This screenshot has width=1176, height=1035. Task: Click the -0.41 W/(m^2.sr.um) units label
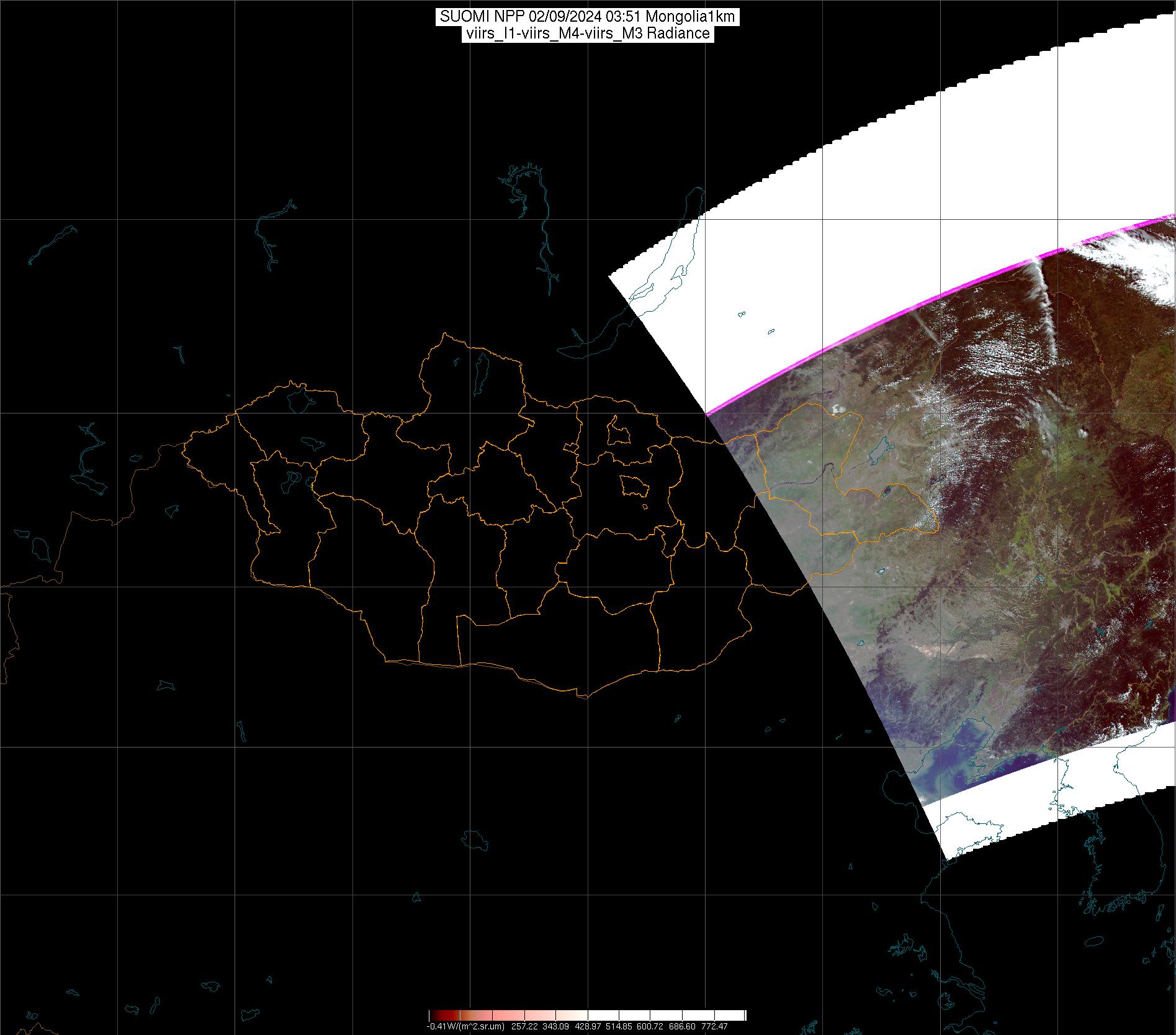[465, 1027]
